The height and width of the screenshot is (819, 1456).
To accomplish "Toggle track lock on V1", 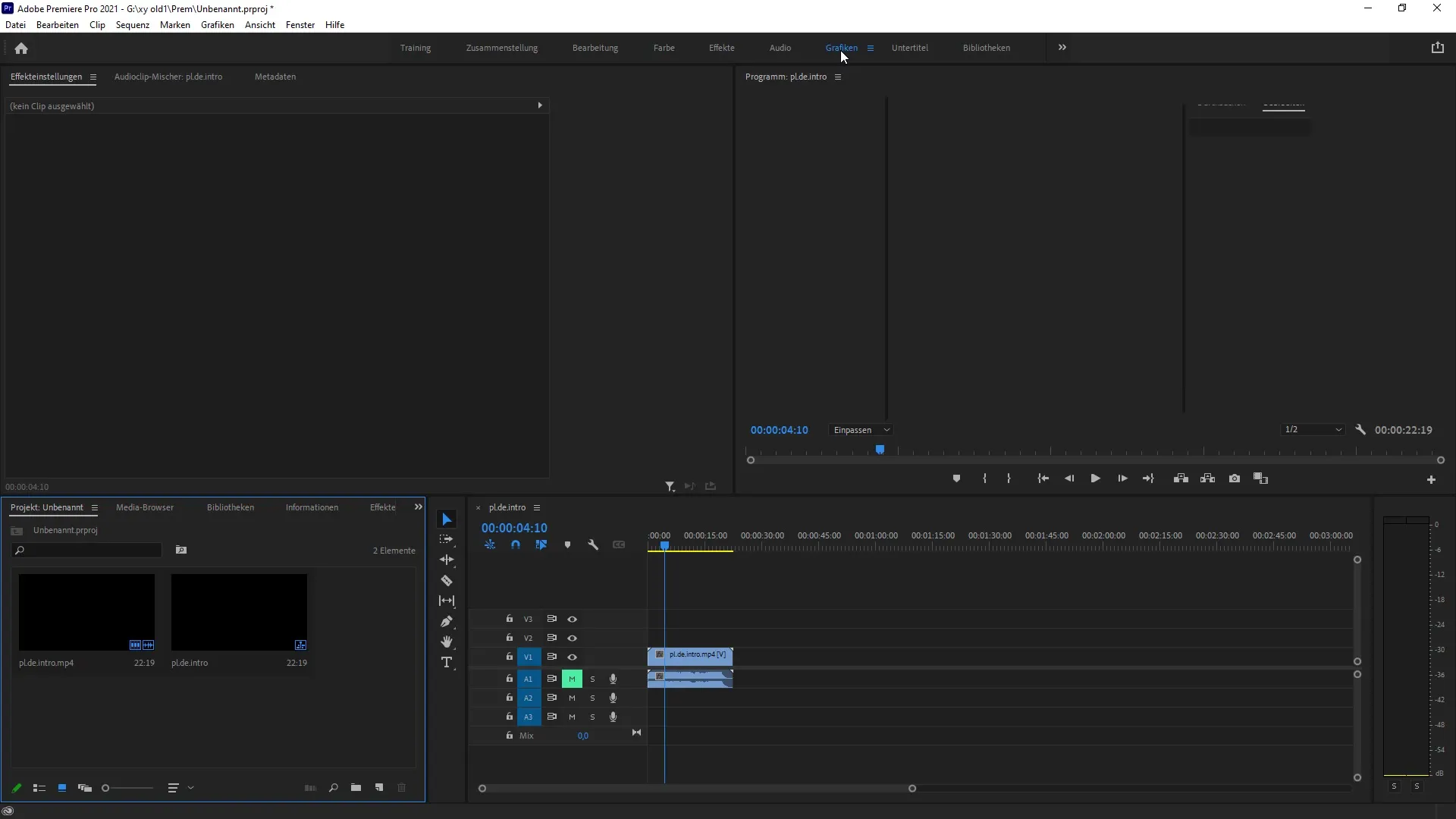I will pos(510,656).
